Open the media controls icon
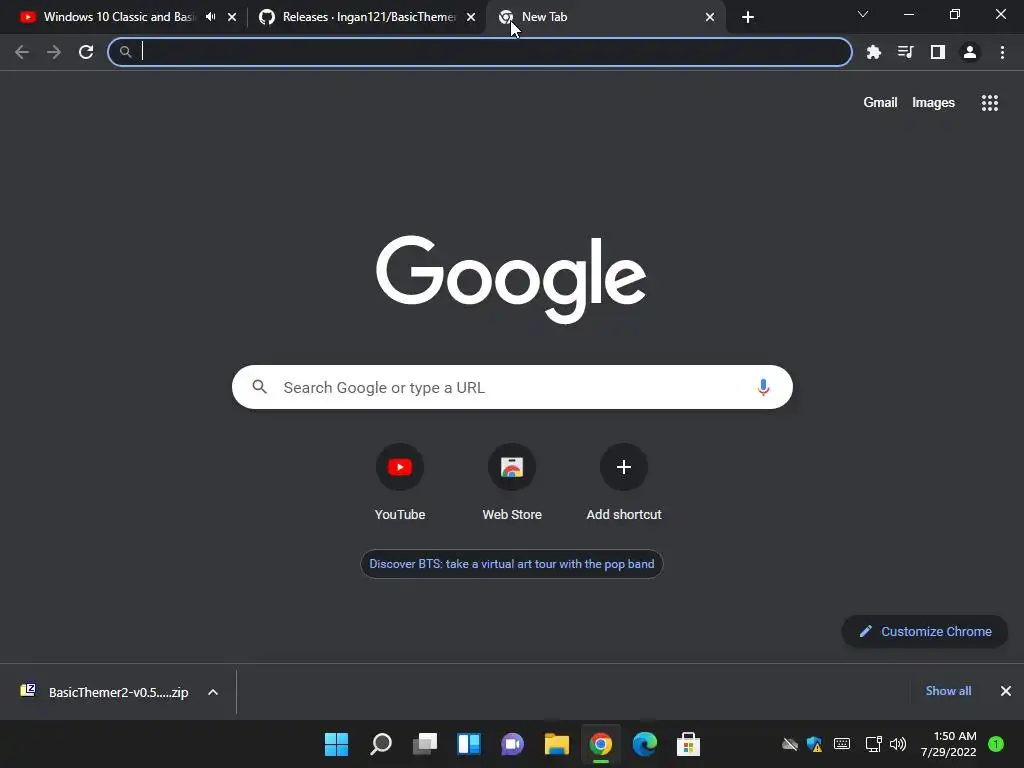This screenshot has height=768, width=1024. click(906, 52)
